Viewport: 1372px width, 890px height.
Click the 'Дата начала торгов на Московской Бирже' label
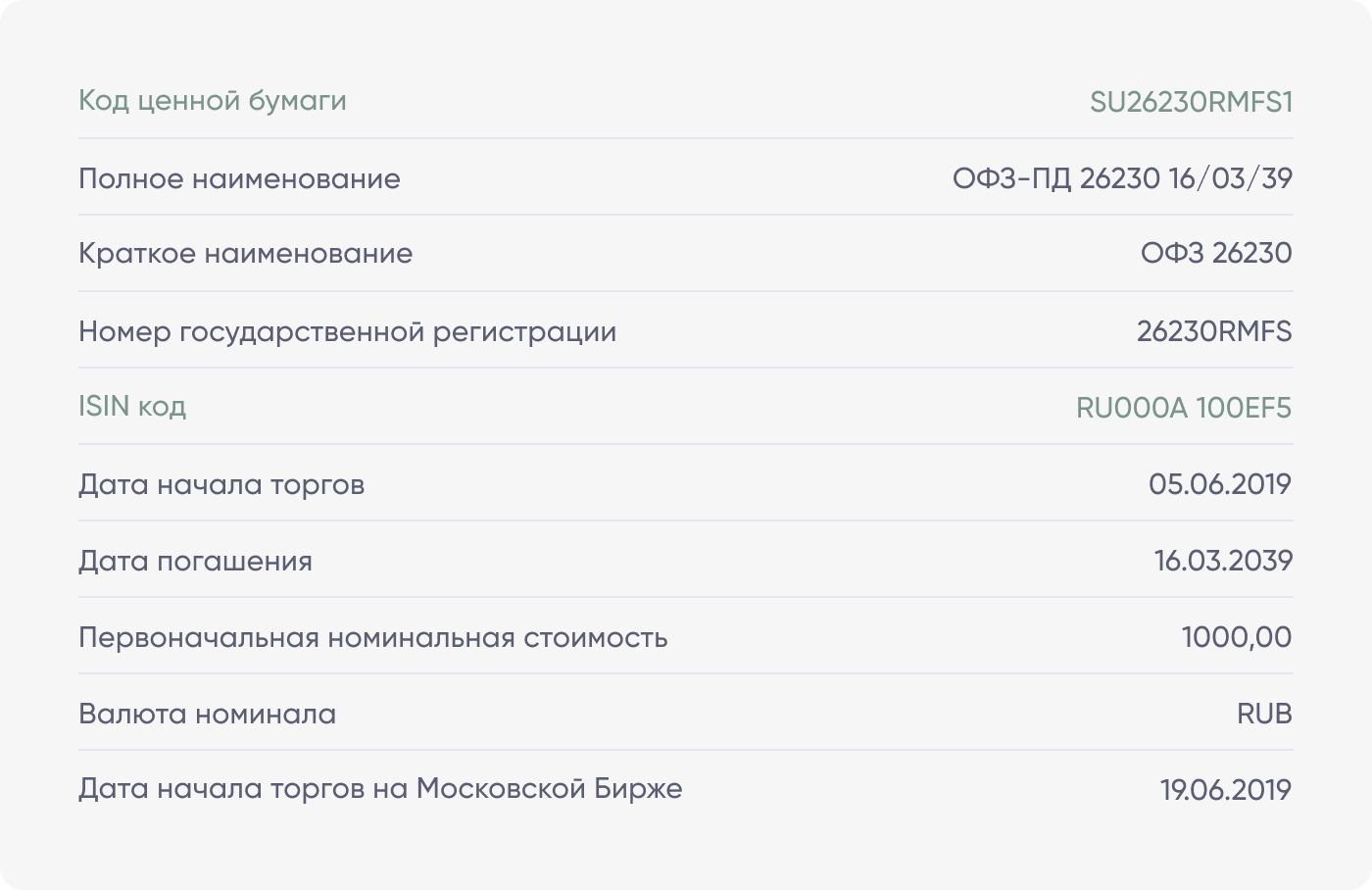380,789
